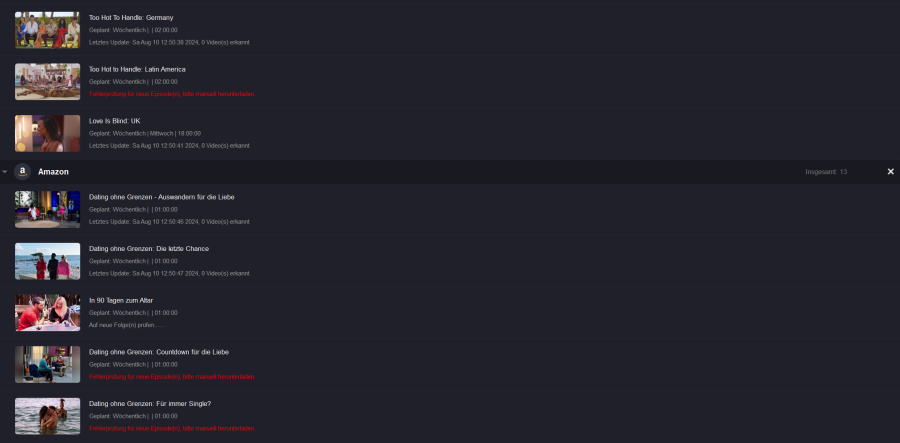Viewport: 900px width, 443px height.
Task: Open In 90 Tagen zum Altar thumbnail
Action: coord(48,313)
